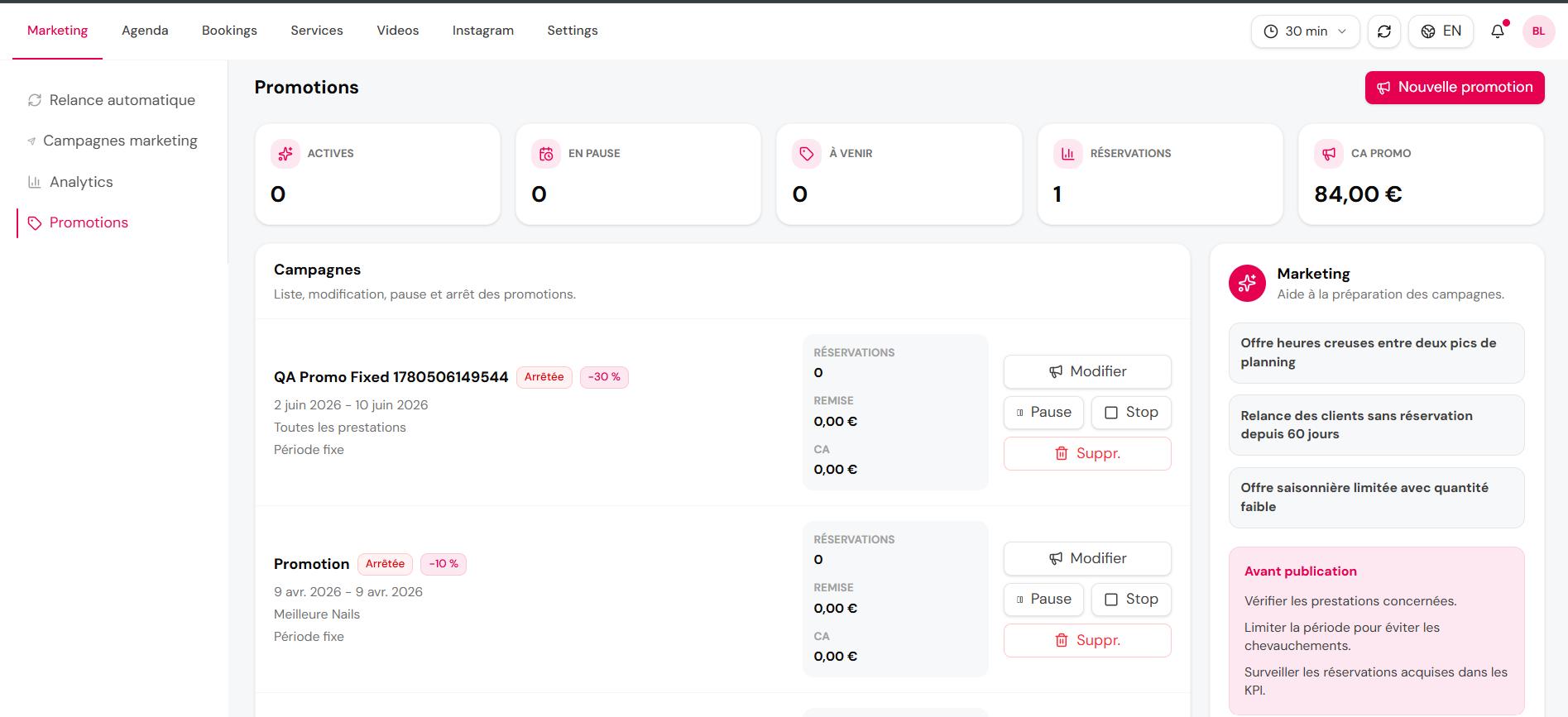This screenshot has height=717, width=1568.
Task: Open the Marketing tab
Action: (57, 31)
